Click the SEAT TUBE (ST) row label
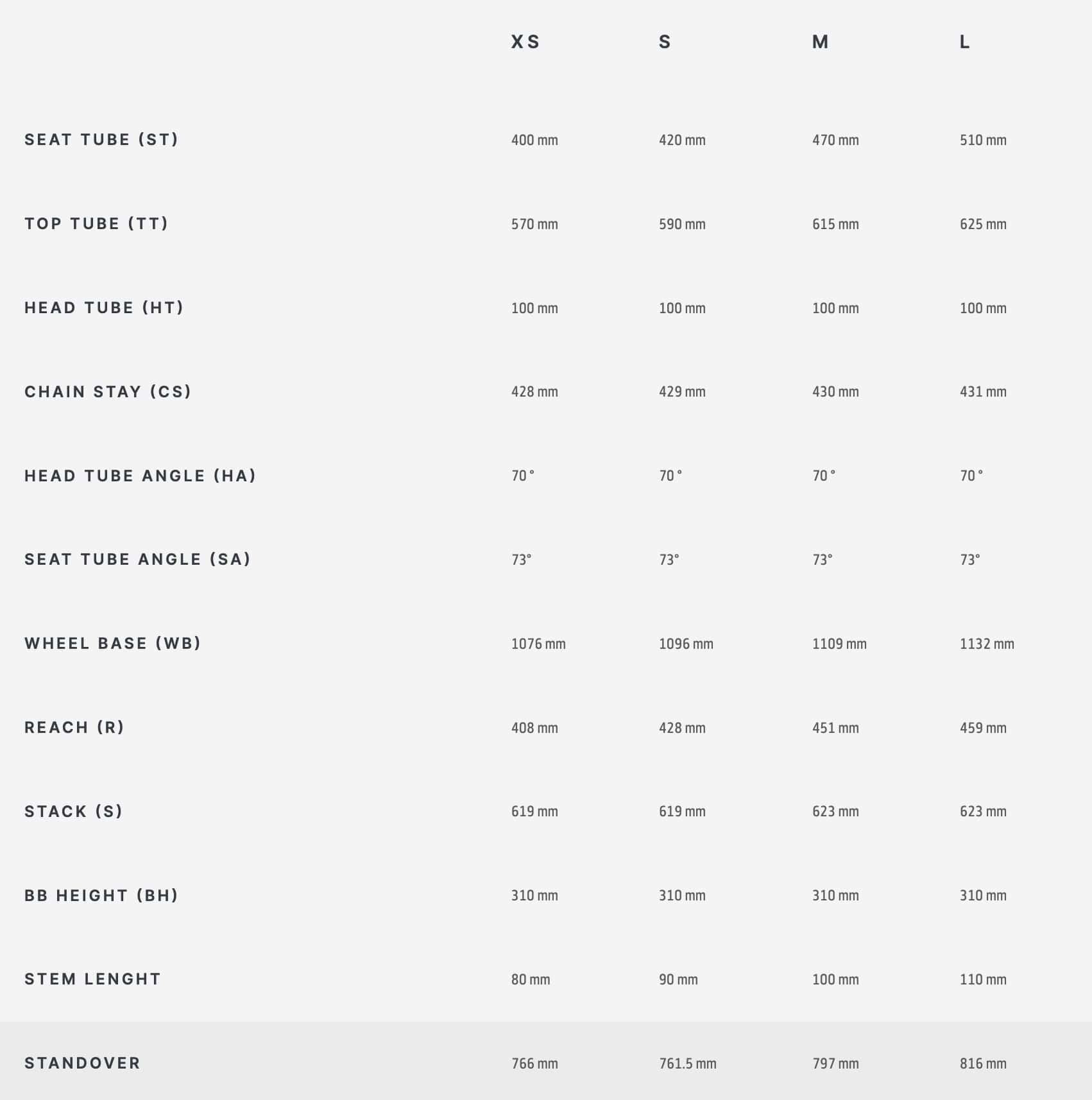Image resolution: width=1092 pixels, height=1100 pixels. pyautogui.click(x=101, y=139)
